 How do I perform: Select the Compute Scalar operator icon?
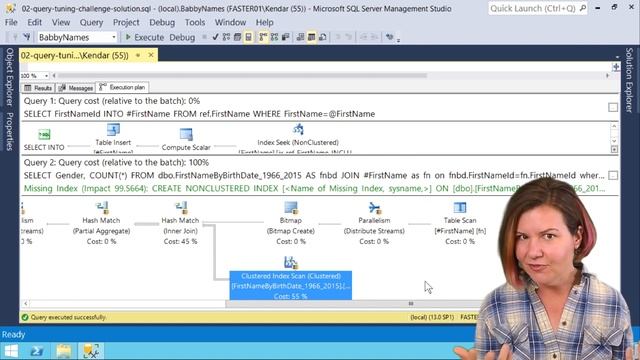(x=186, y=134)
